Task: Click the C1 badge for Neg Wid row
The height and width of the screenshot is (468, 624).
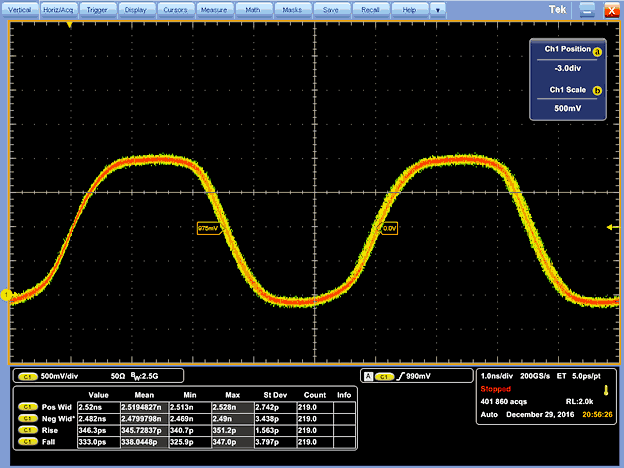Action: click(x=27, y=419)
